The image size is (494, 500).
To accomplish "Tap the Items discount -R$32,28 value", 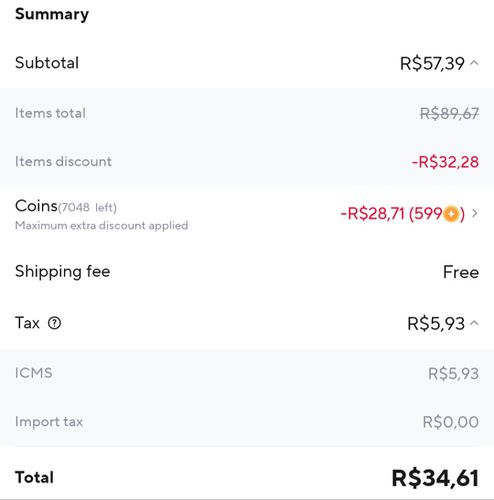I will (445, 162).
